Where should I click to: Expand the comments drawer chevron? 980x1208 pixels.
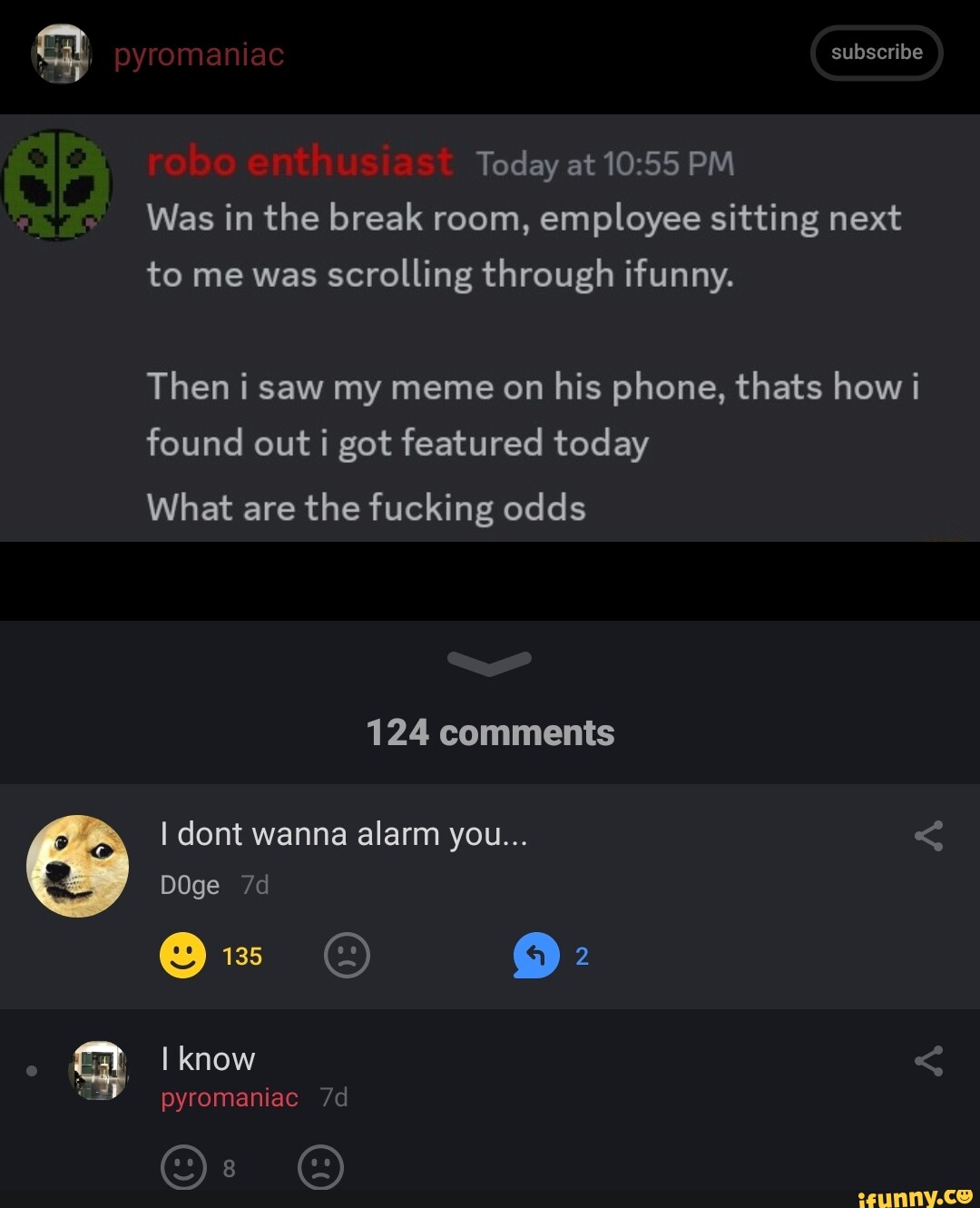pyautogui.click(x=490, y=663)
